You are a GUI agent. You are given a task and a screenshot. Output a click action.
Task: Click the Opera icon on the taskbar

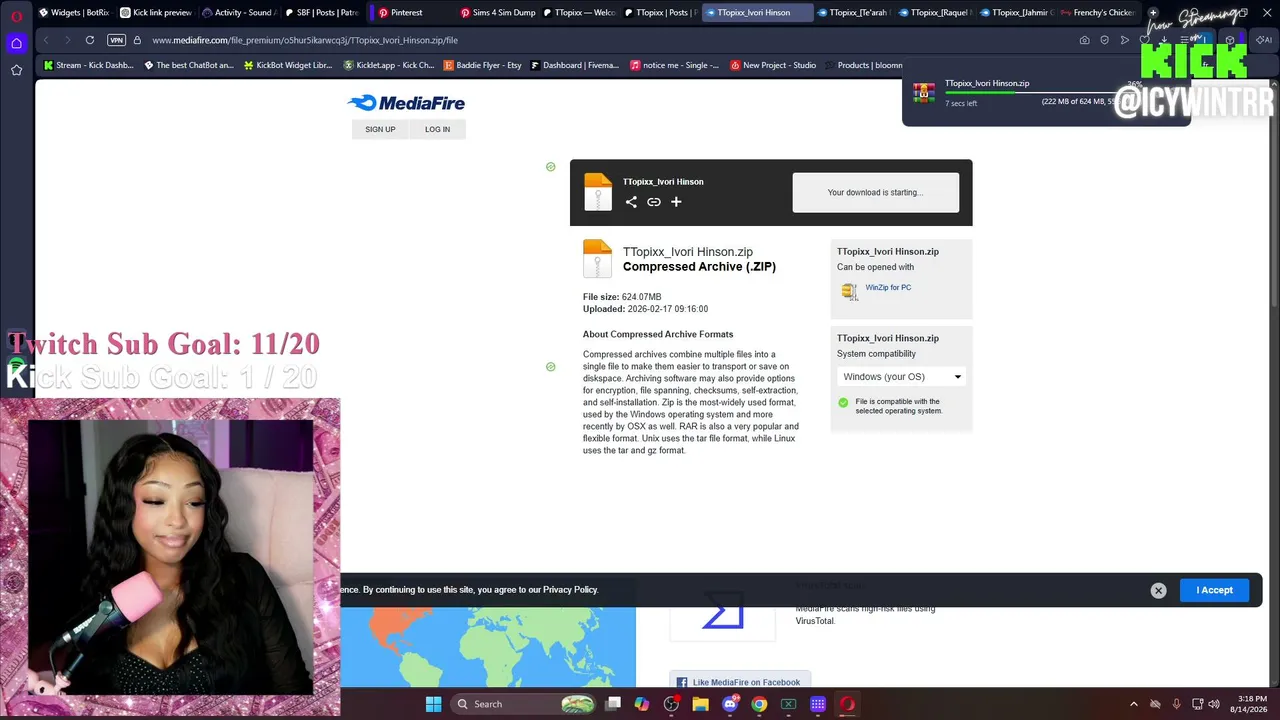847,704
